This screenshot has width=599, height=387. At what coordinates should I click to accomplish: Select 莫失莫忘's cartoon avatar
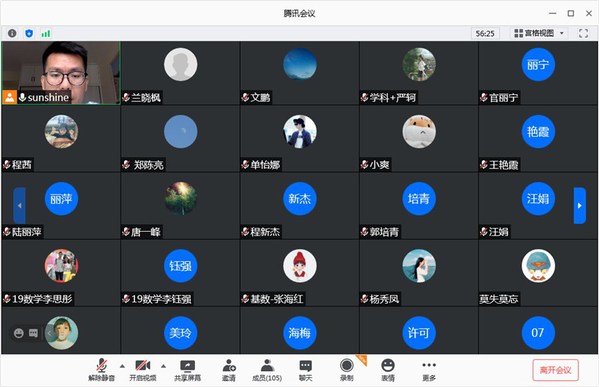click(538, 266)
